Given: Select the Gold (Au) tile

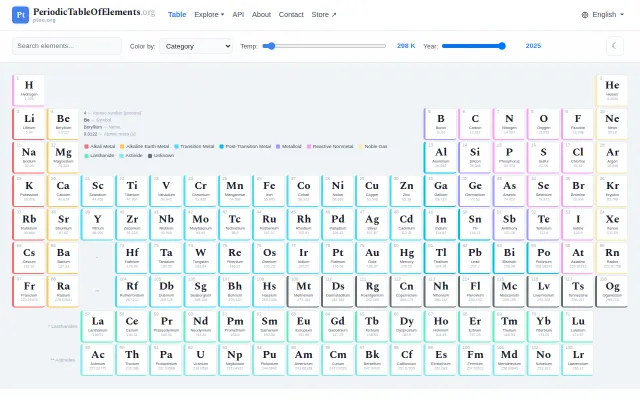Looking at the screenshot, I should 372,258.
